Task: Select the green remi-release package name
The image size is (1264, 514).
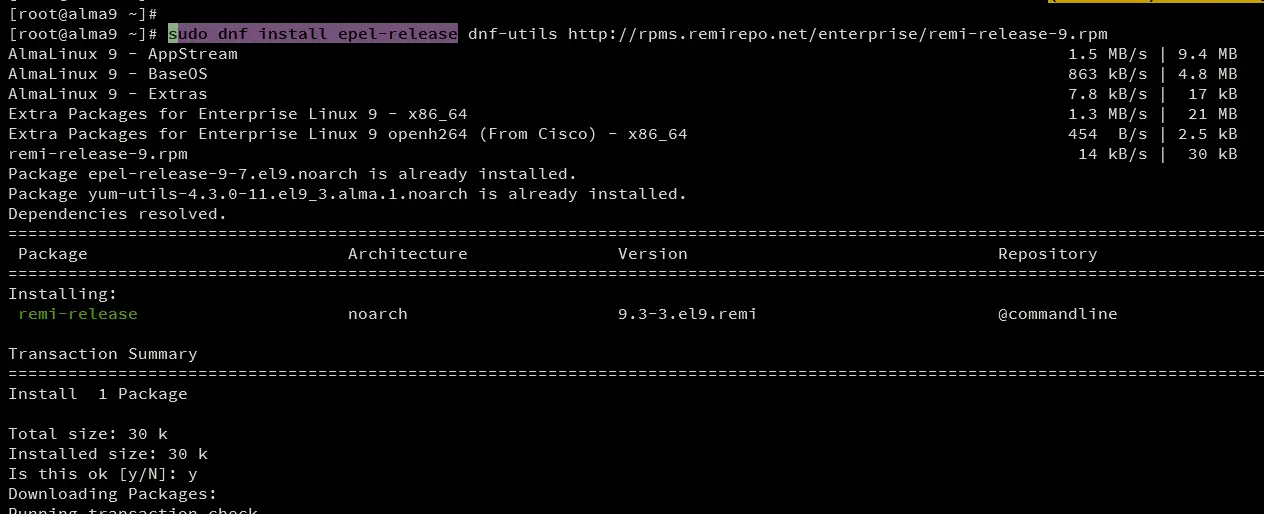Action: click(x=78, y=314)
